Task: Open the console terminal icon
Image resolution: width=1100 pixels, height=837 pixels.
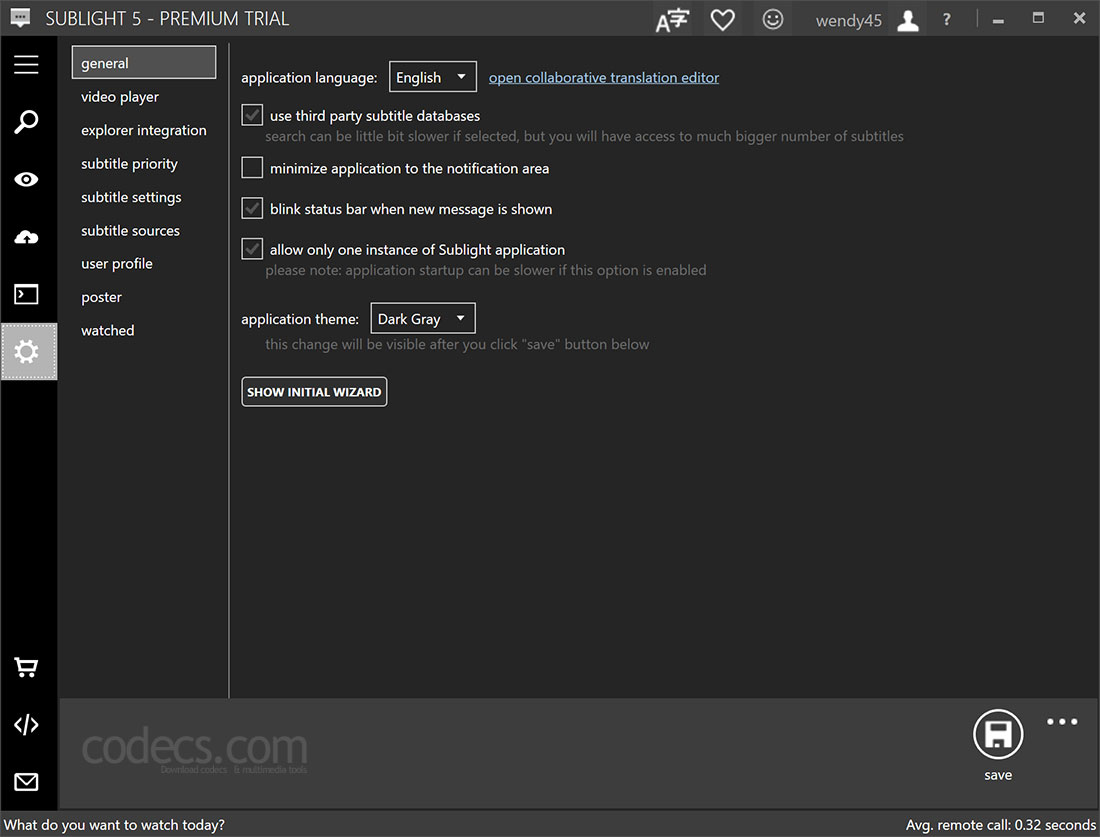Action: (27, 294)
